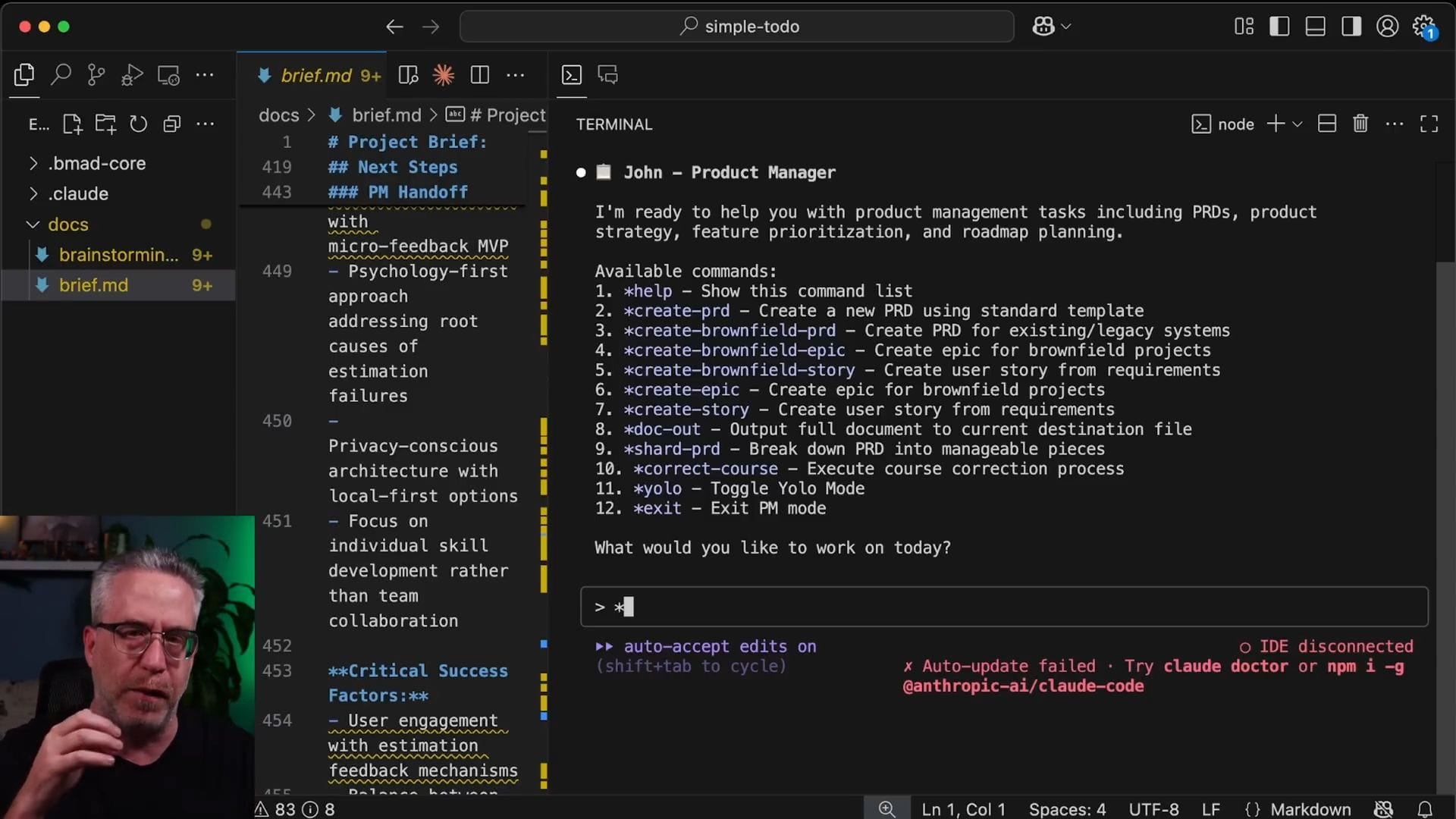Split the editor to the right
Viewport: 1456px width, 819px height.
tap(479, 74)
